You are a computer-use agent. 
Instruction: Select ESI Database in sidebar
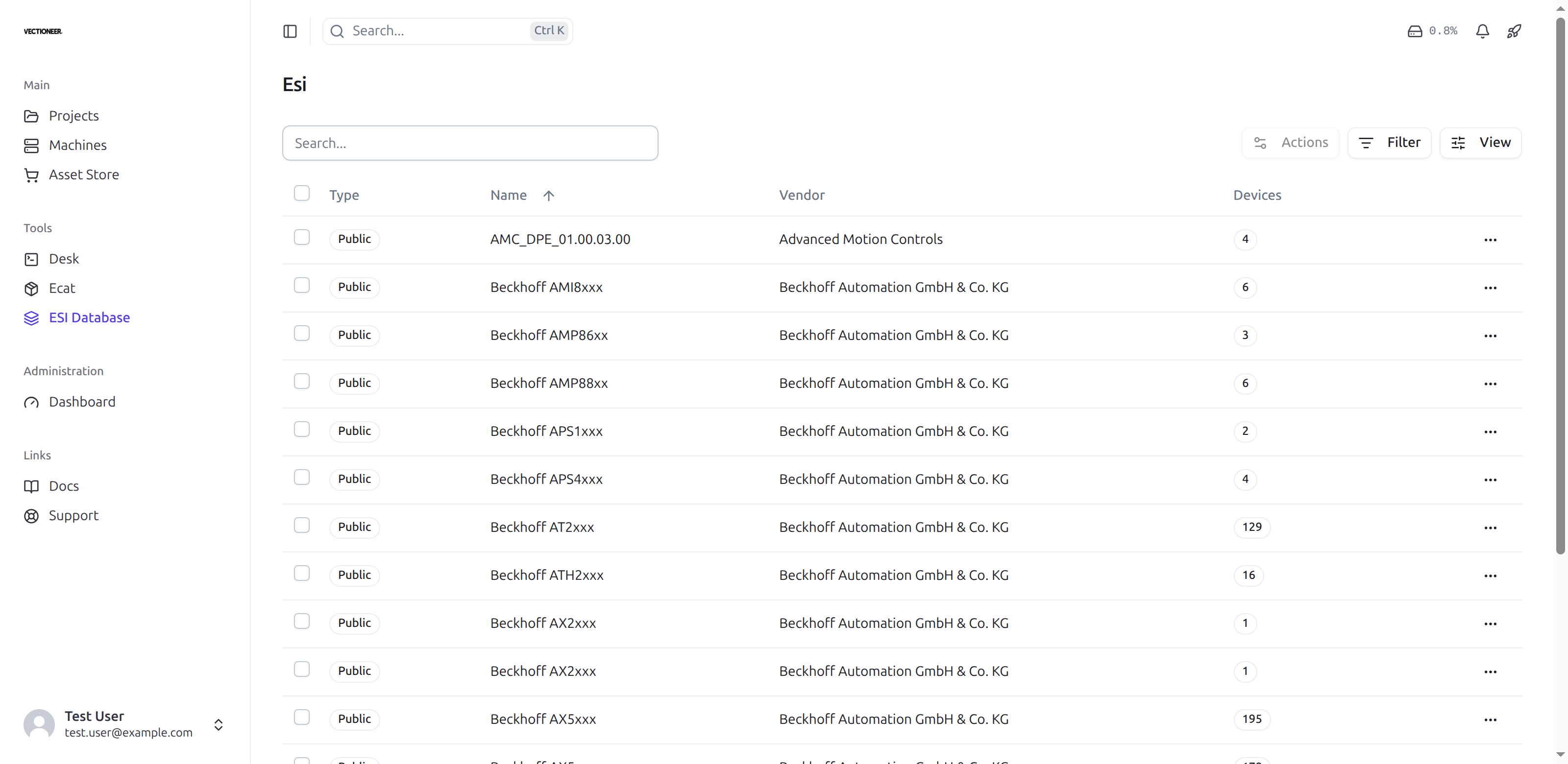[90, 317]
